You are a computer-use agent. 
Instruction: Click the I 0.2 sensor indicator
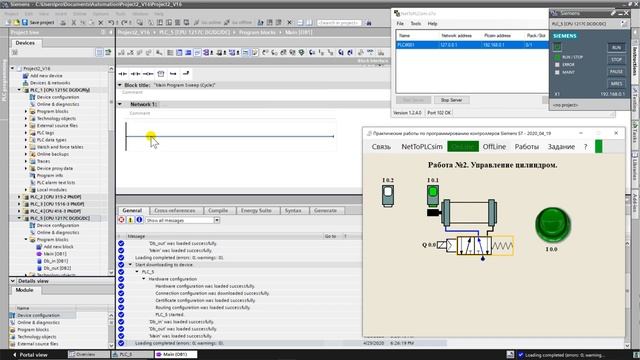388,196
